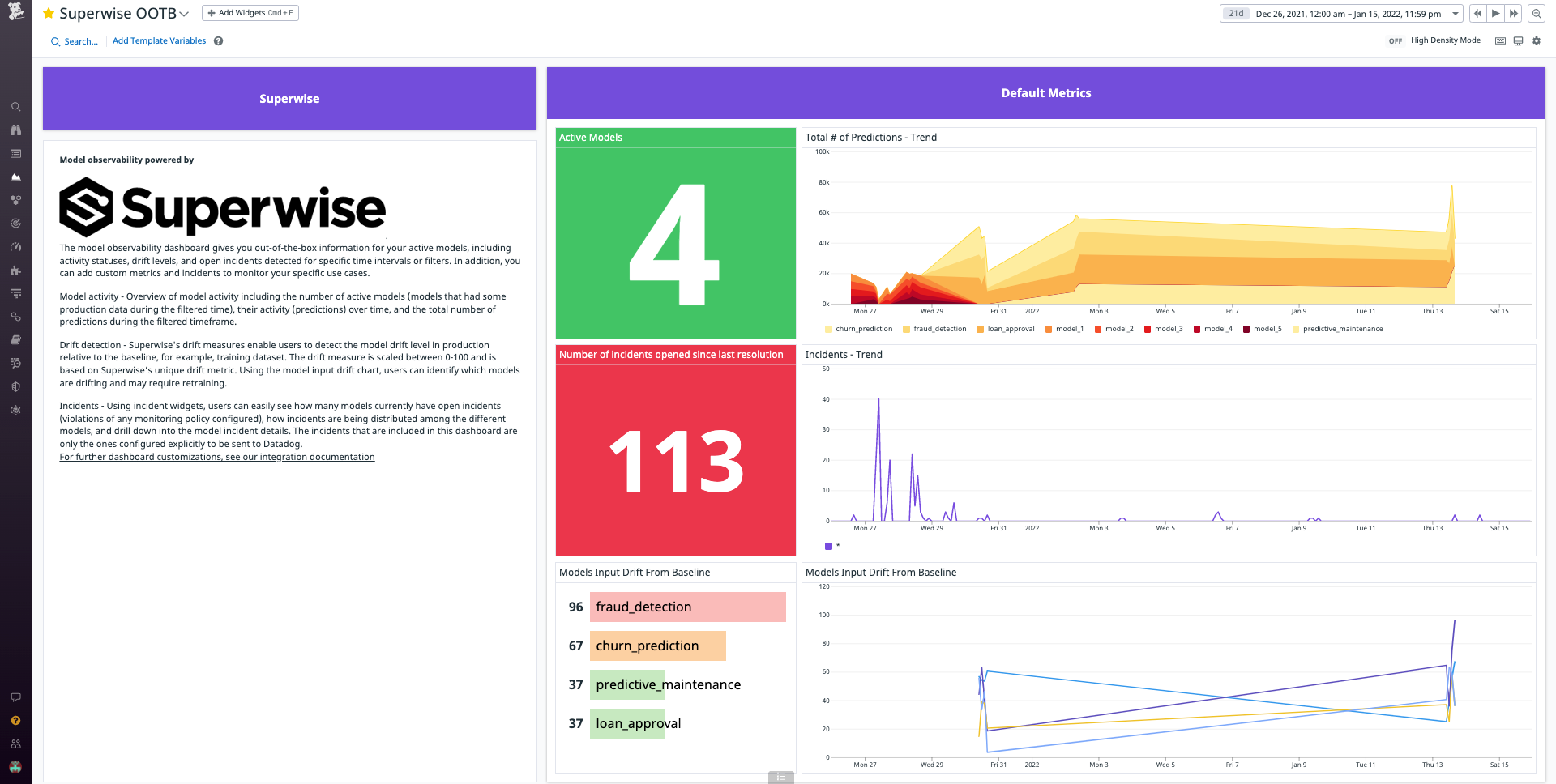Select Add Template Variables
The height and width of the screenshot is (784, 1556).
[159, 40]
